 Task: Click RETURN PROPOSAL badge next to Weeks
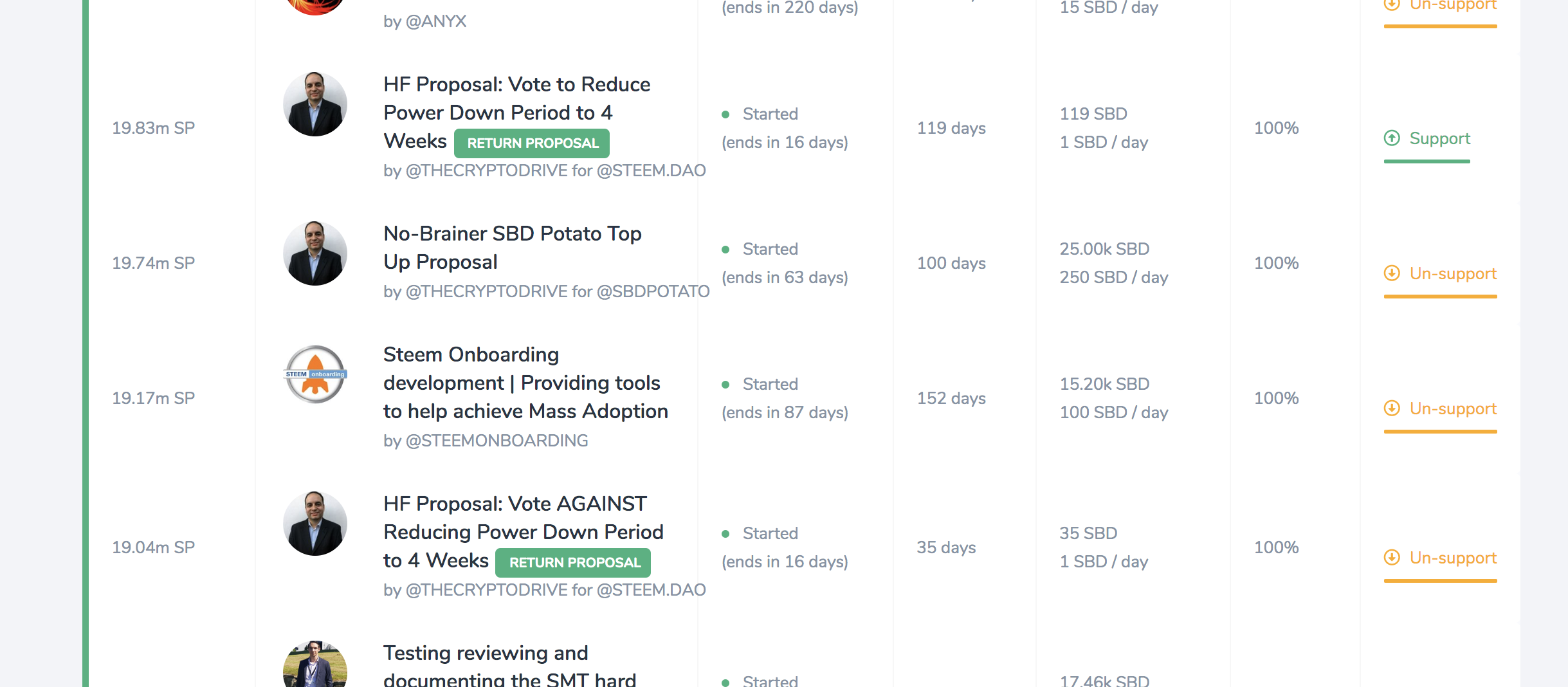532,143
